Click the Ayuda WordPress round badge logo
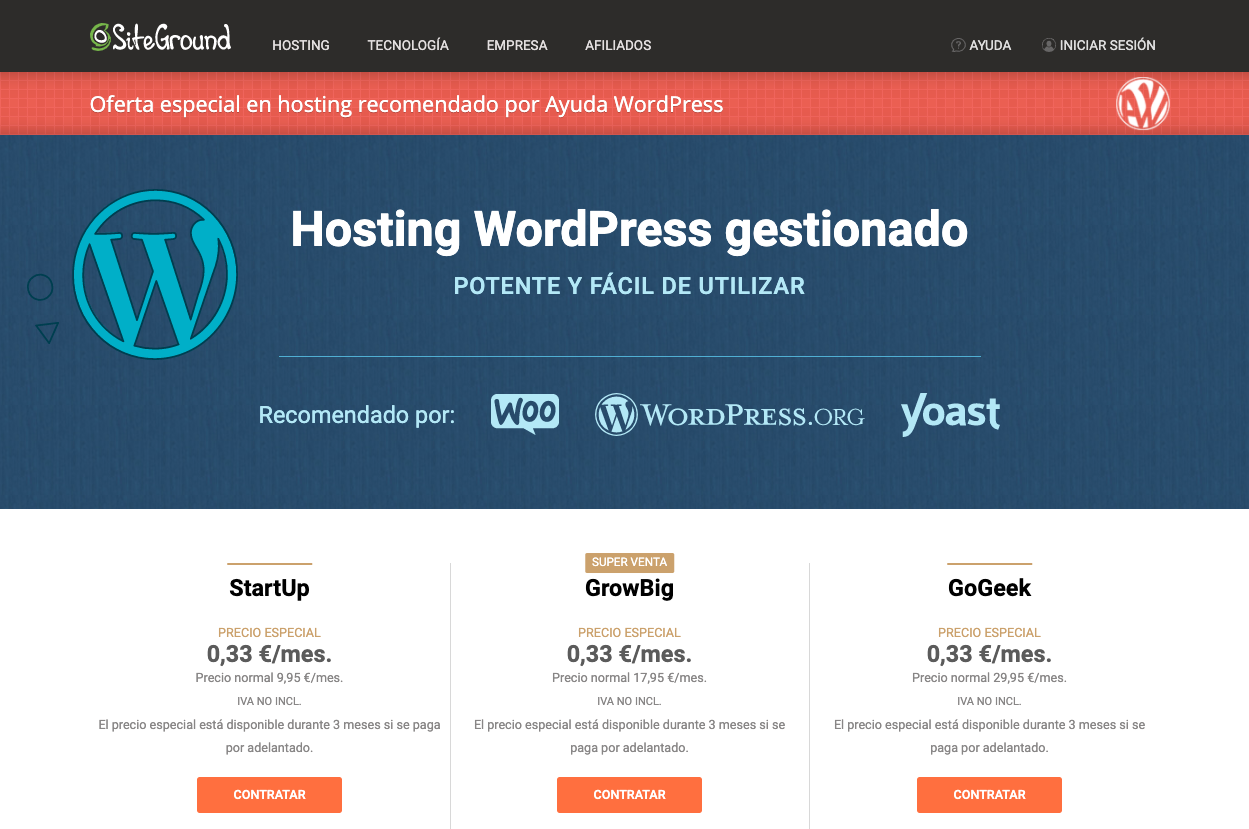The height and width of the screenshot is (829, 1249). (1142, 104)
